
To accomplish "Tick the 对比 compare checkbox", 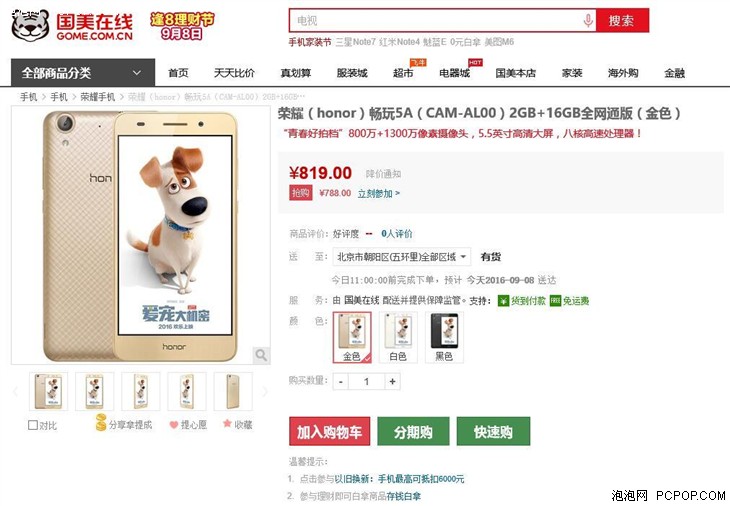I will [x=33, y=425].
